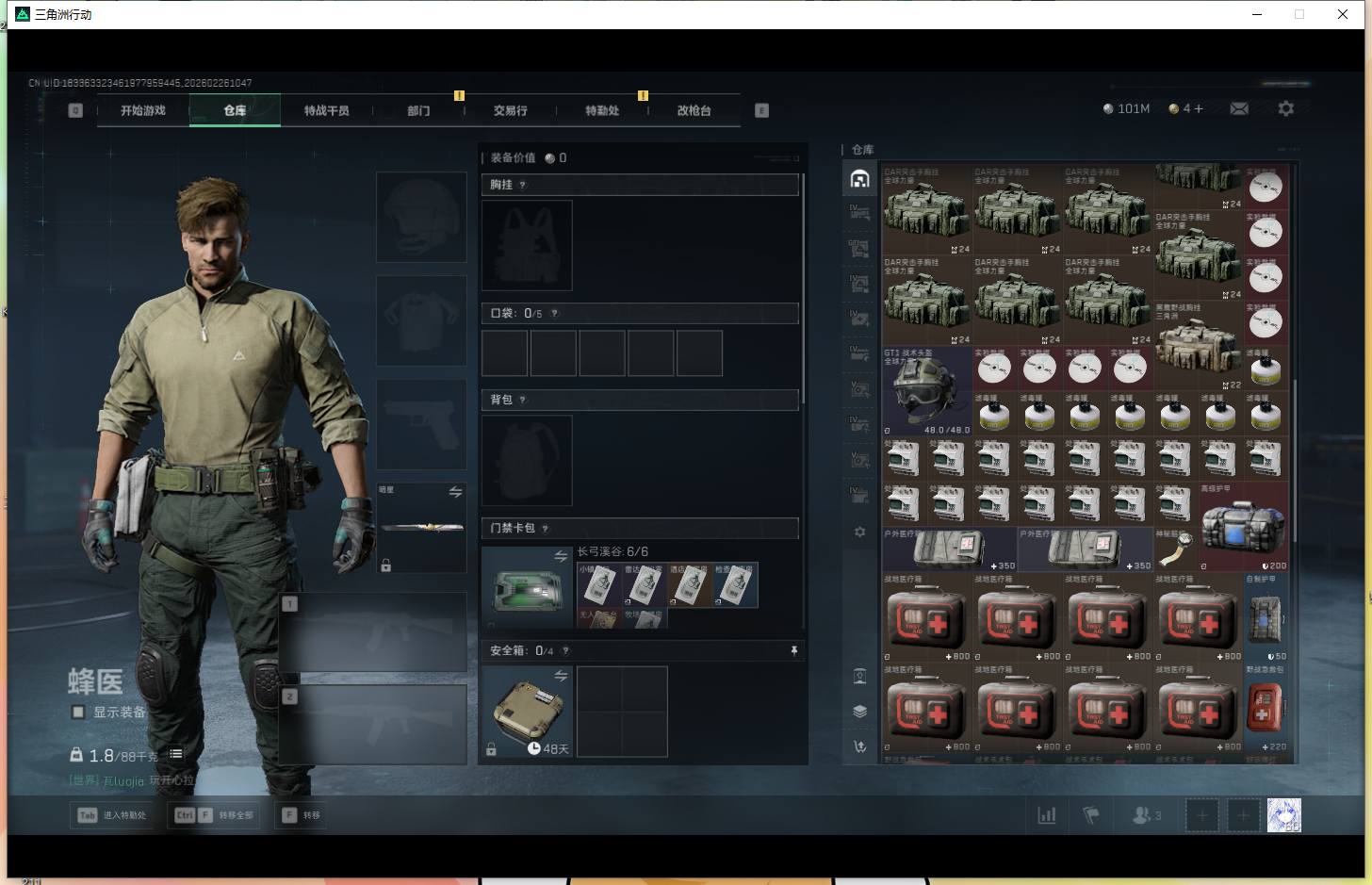Click the Q key icon before 开始游戏
Screen dimensions: 1372x885
pyautogui.click(x=75, y=110)
